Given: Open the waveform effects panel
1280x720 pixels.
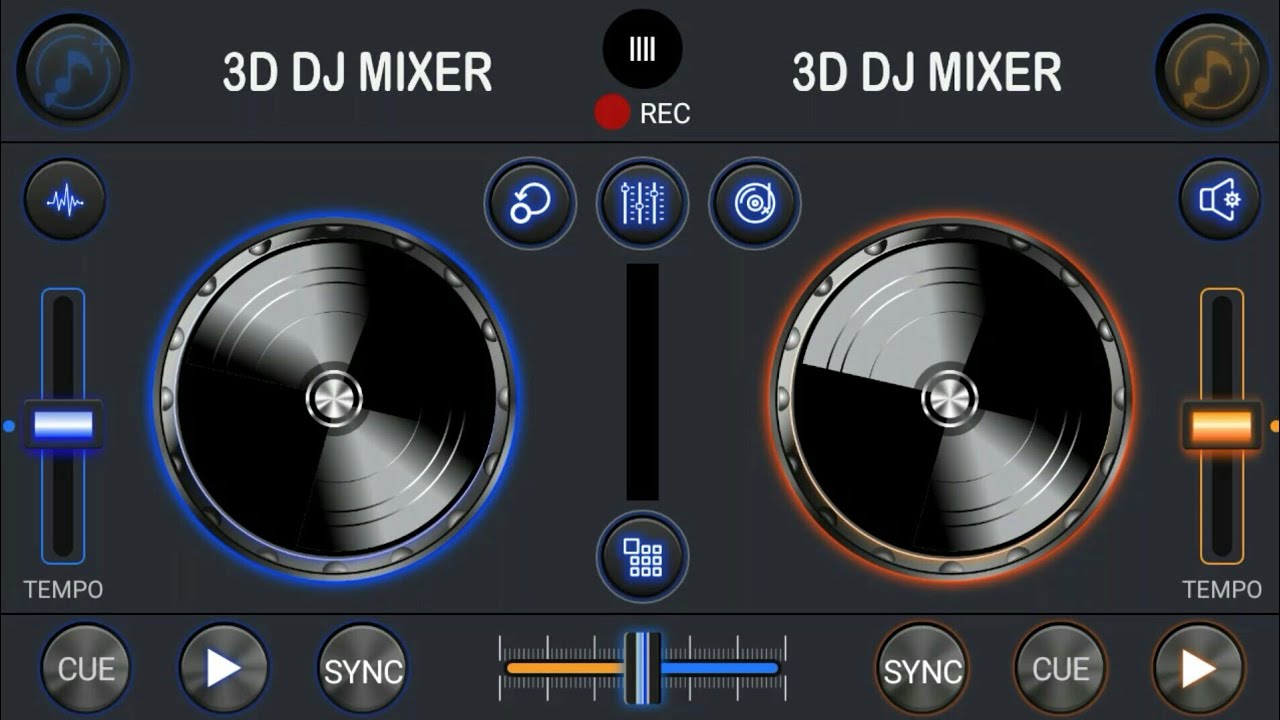Looking at the screenshot, I should click(66, 200).
